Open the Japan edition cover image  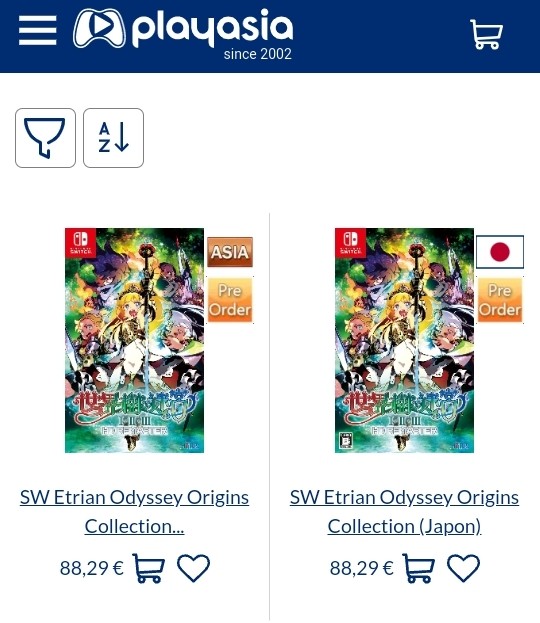405,340
